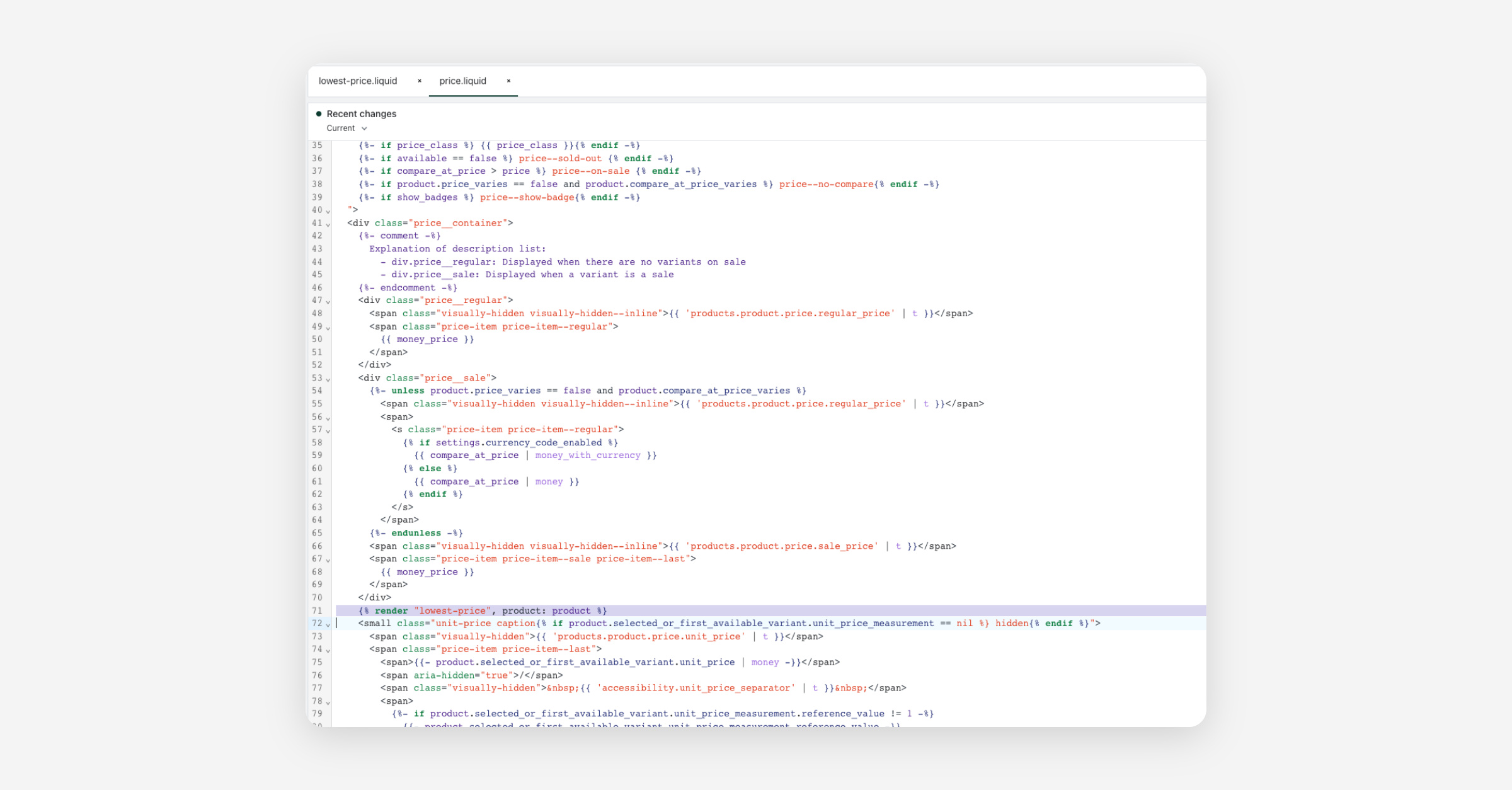Fold the s element at line 57
Image resolution: width=1512 pixels, height=790 pixels.
(x=328, y=431)
